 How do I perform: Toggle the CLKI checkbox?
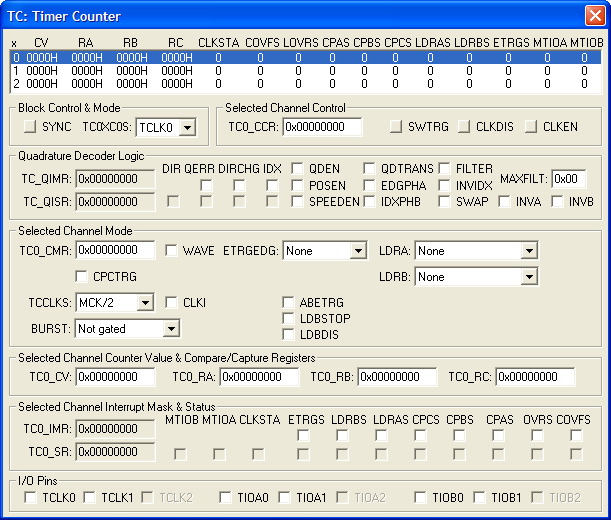click(171, 302)
